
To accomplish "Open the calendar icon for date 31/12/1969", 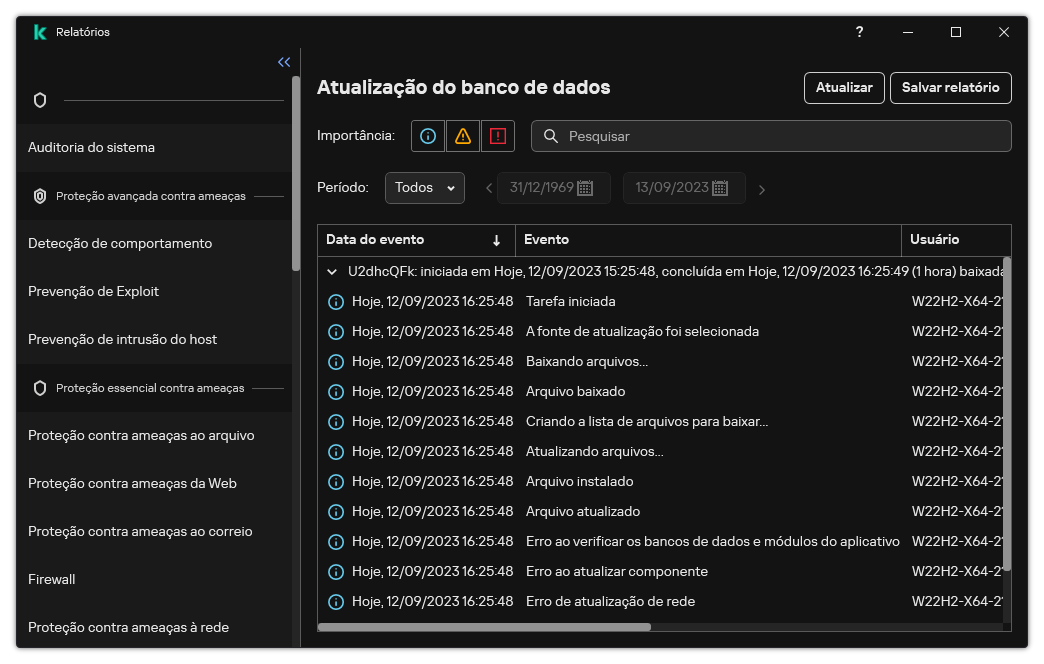I will (587, 187).
